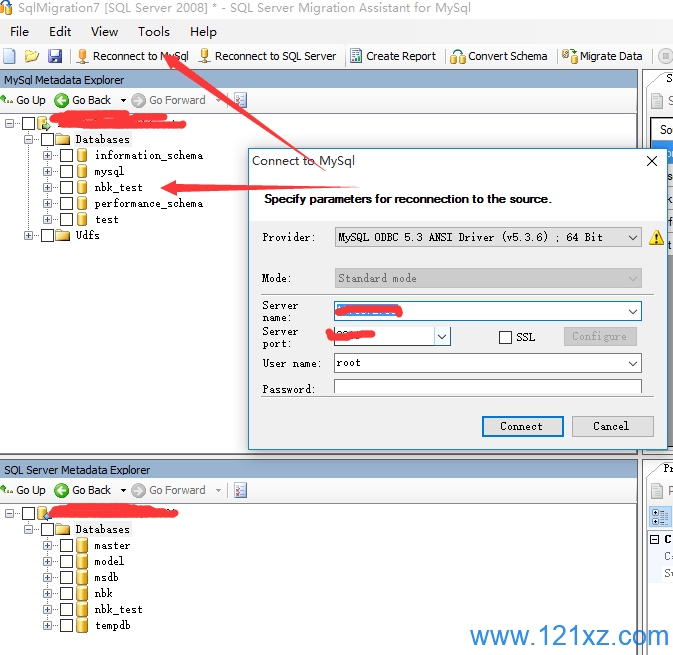
Task: Check the master database checkbox
Action: click(x=66, y=545)
